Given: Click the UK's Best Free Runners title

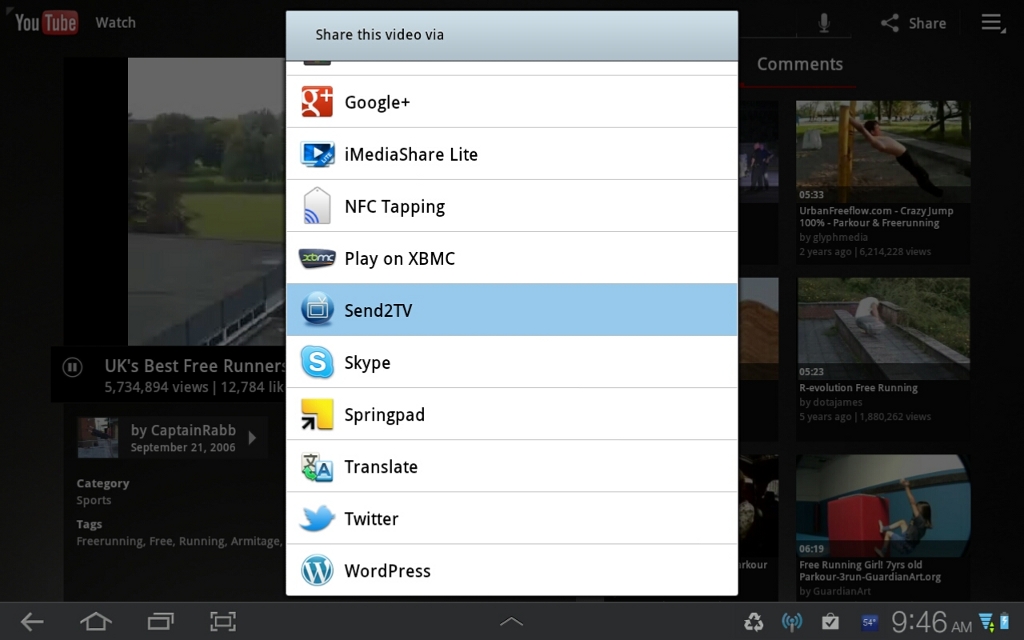Looking at the screenshot, I should 195,366.
